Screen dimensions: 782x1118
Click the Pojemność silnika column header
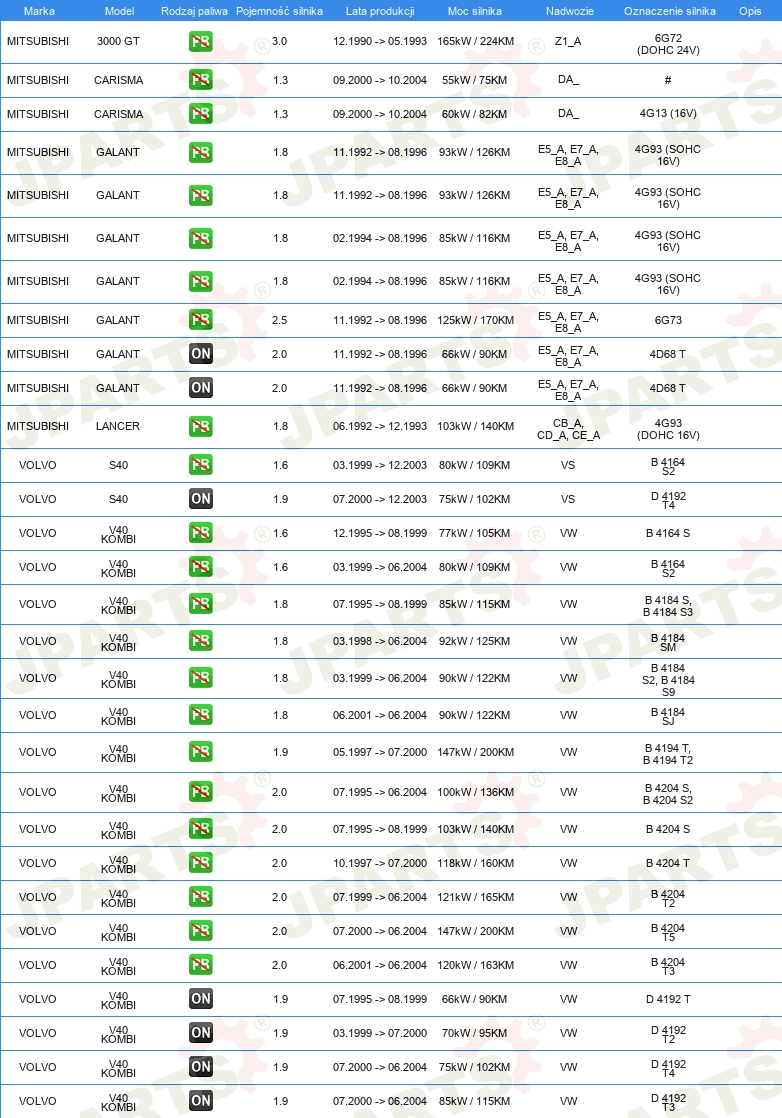click(x=279, y=11)
